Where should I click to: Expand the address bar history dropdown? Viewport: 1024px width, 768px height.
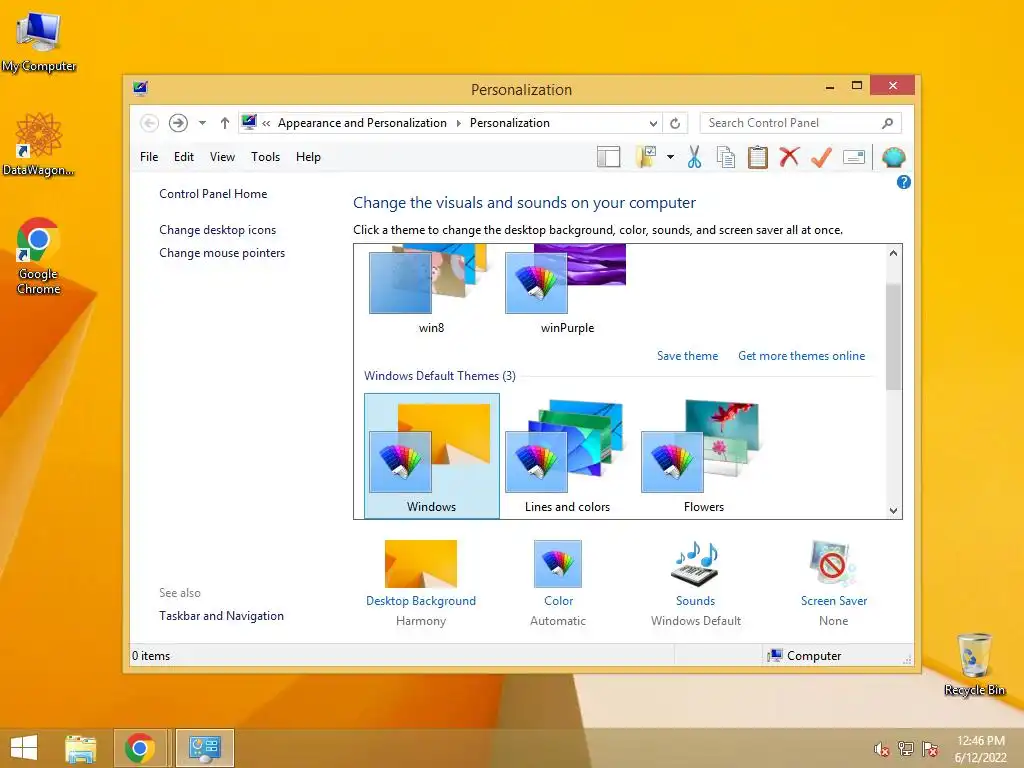point(653,123)
